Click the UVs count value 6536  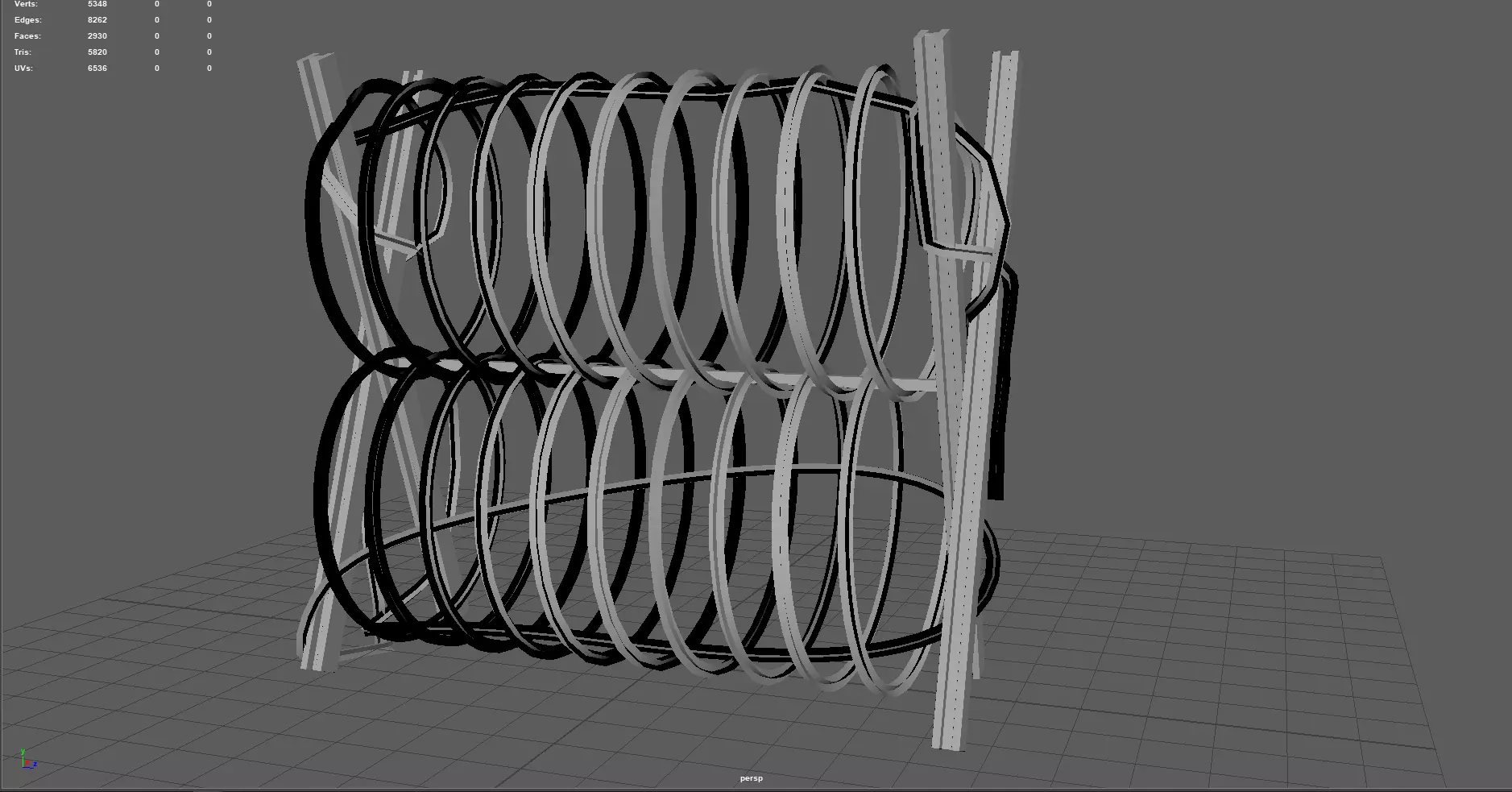point(97,68)
